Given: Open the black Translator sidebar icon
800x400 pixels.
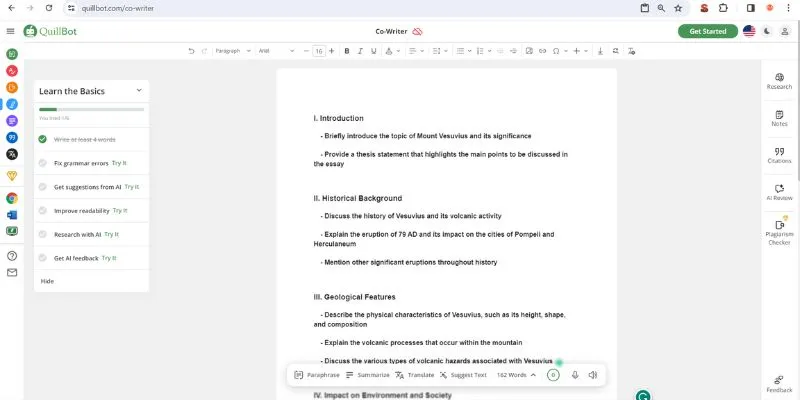Looking at the screenshot, I should pyautogui.click(x=12, y=154).
